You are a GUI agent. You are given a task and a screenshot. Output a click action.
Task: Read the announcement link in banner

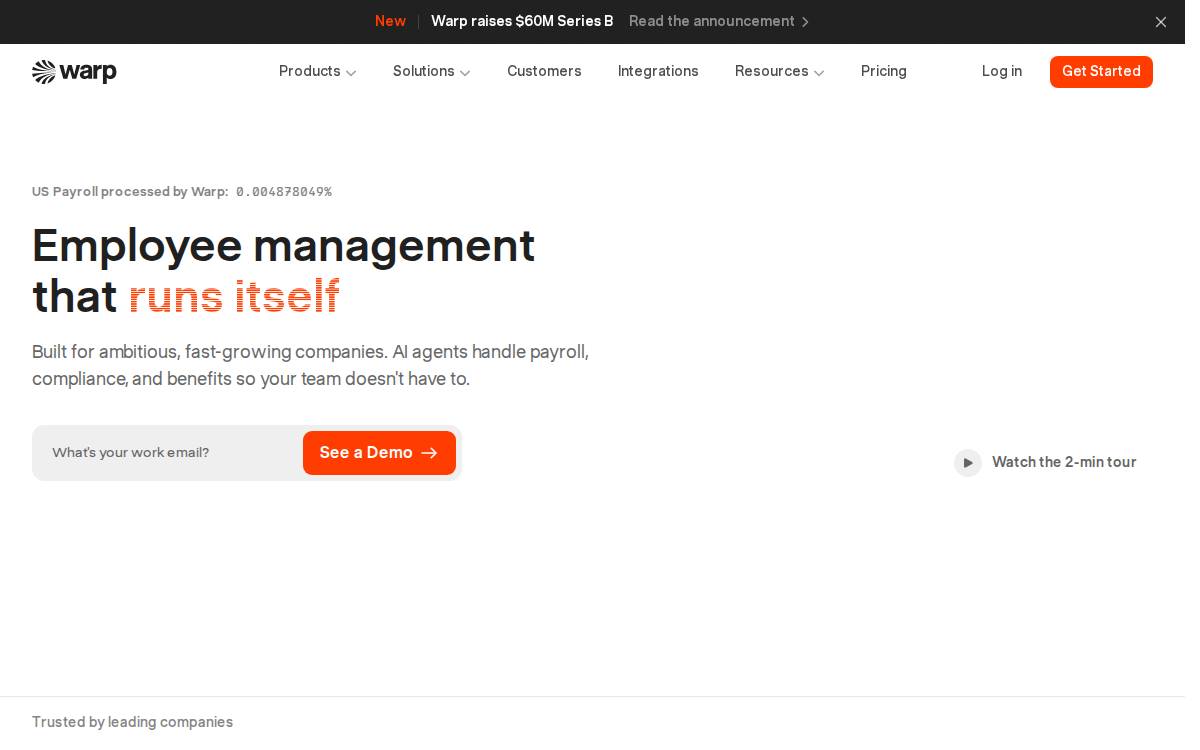(x=719, y=22)
